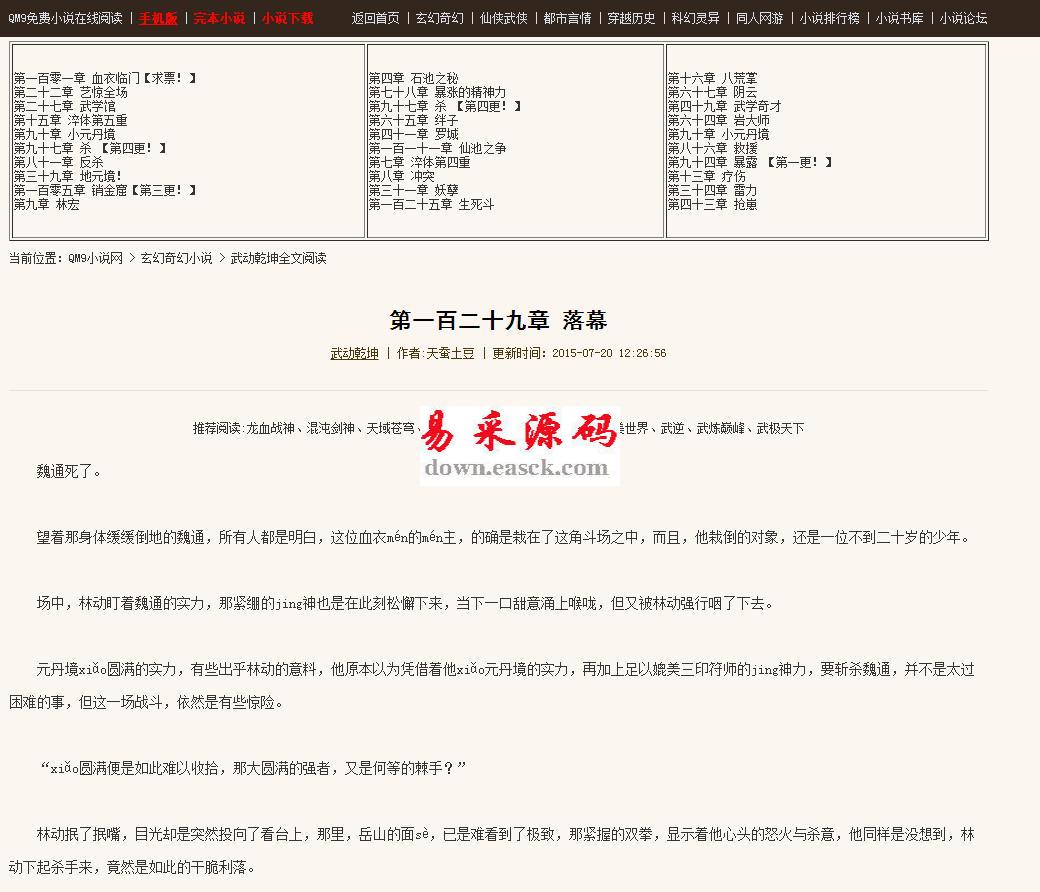Click chapter title 第一百二十九章 落幕

(x=498, y=320)
